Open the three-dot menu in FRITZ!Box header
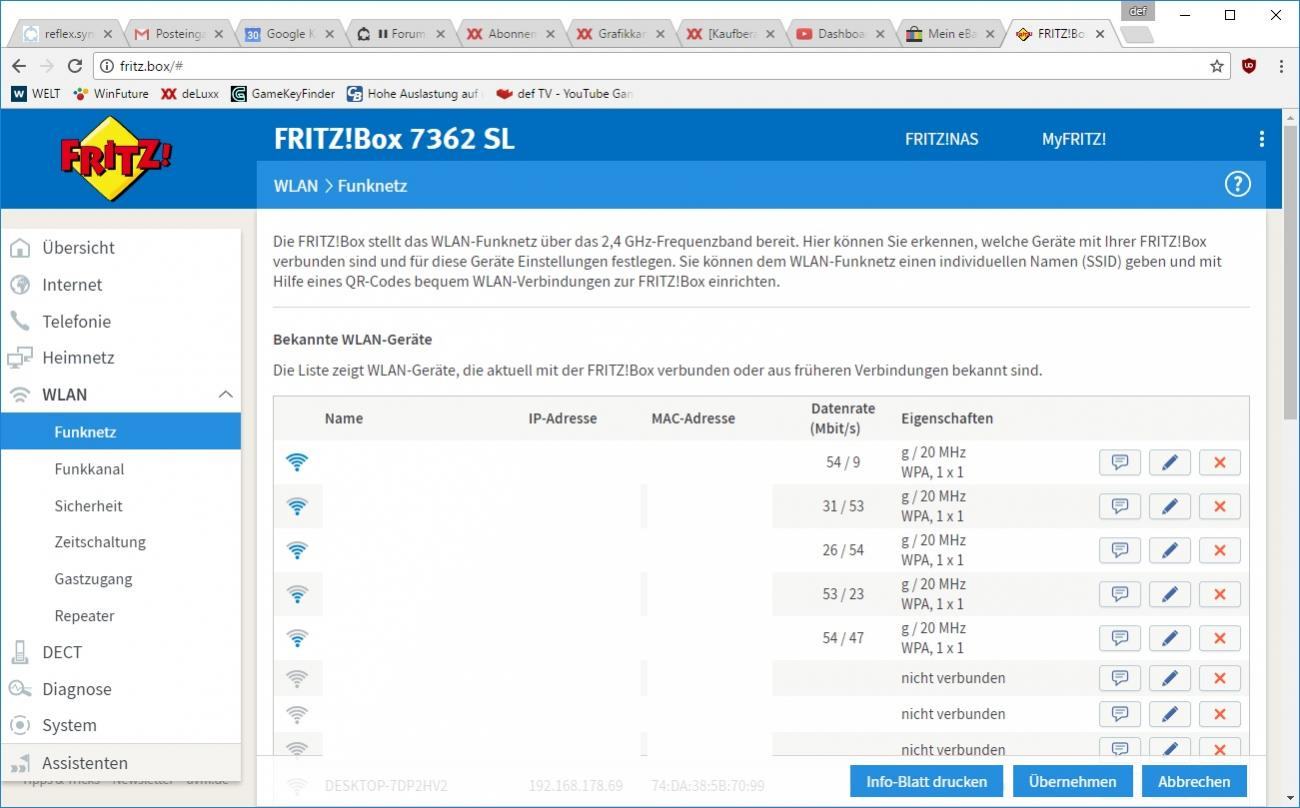 point(1261,139)
